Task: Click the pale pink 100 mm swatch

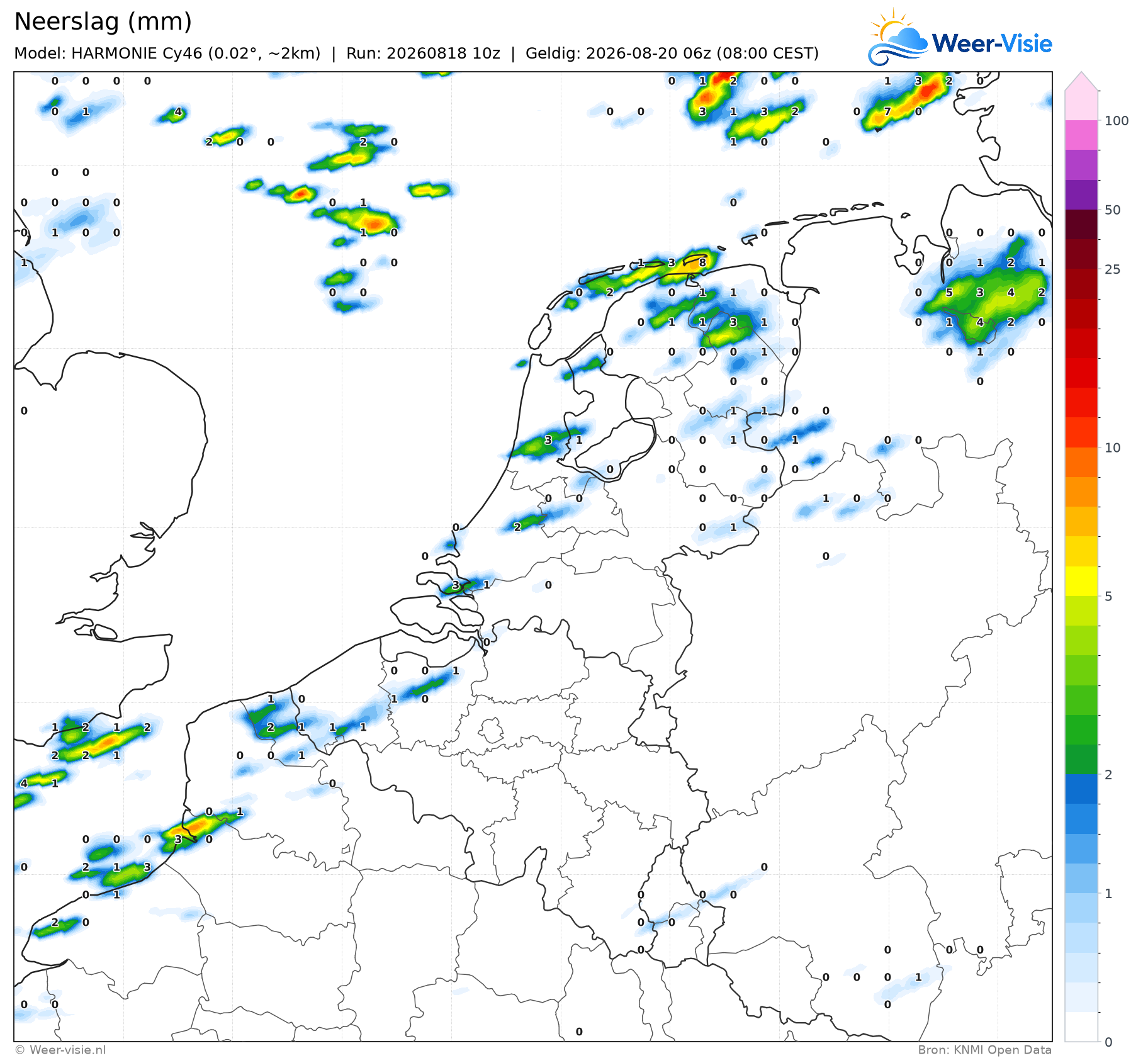Action: (1081, 106)
